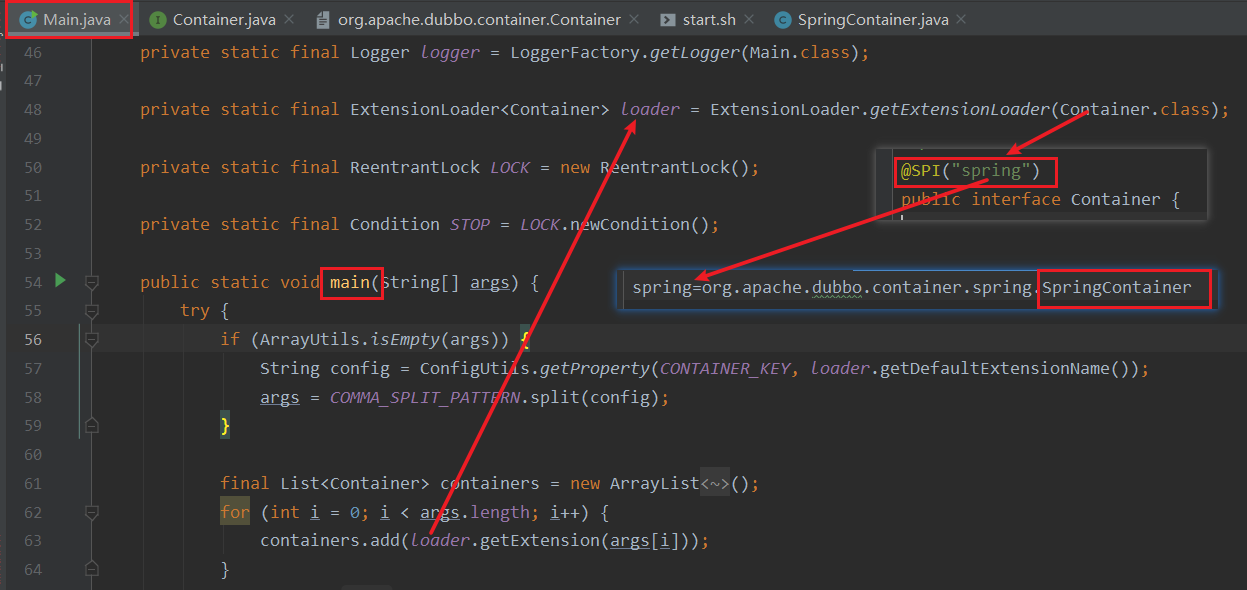Click line number 63 in the gutter

(32, 541)
